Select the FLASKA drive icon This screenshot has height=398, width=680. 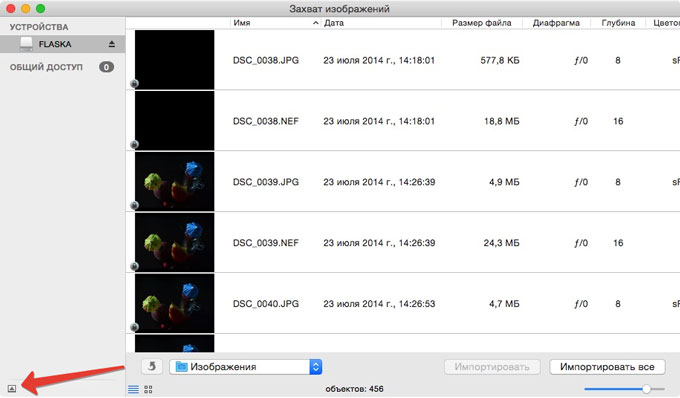tap(26, 44)
